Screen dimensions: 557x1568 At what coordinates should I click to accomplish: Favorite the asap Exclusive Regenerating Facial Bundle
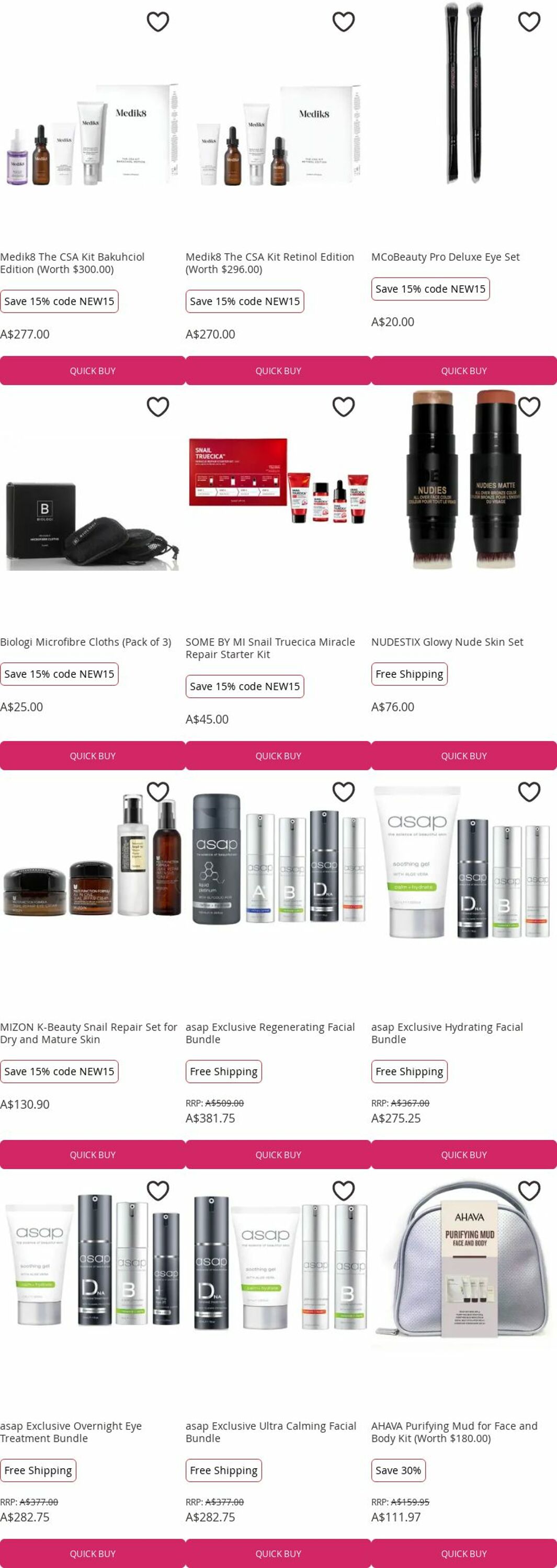coord(344,792)
